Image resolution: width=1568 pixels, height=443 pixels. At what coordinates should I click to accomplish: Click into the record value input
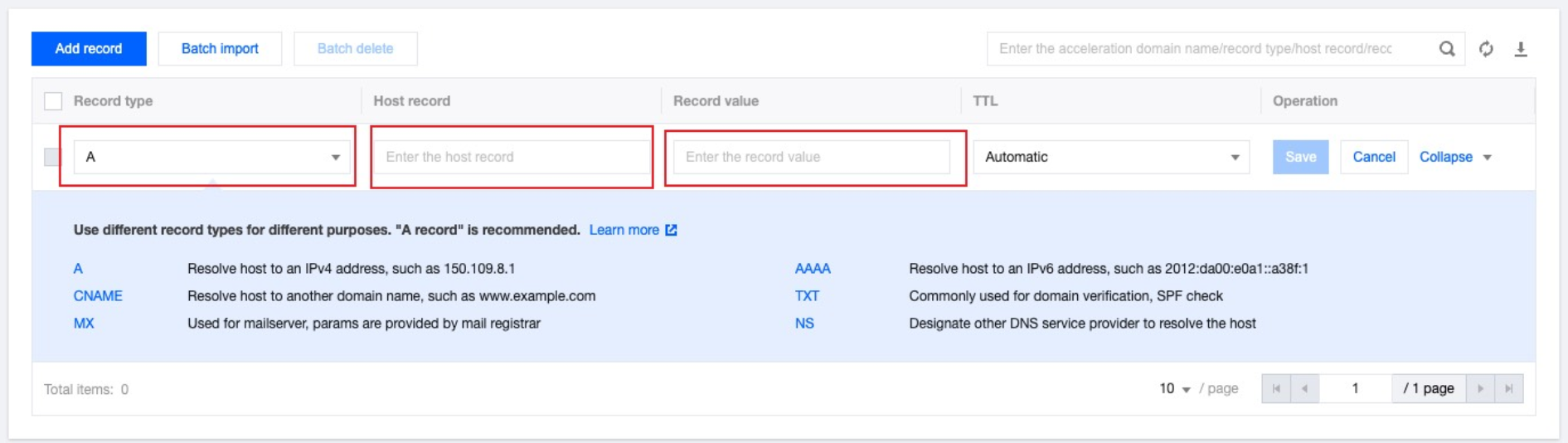tap(811, 157)
